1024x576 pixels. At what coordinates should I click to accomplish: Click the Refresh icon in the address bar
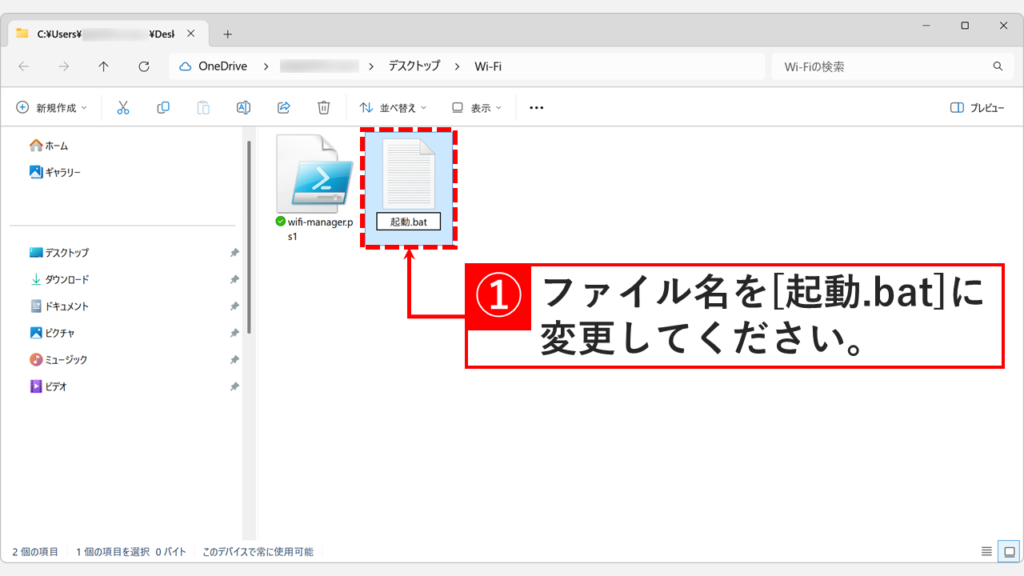[143, 66]
